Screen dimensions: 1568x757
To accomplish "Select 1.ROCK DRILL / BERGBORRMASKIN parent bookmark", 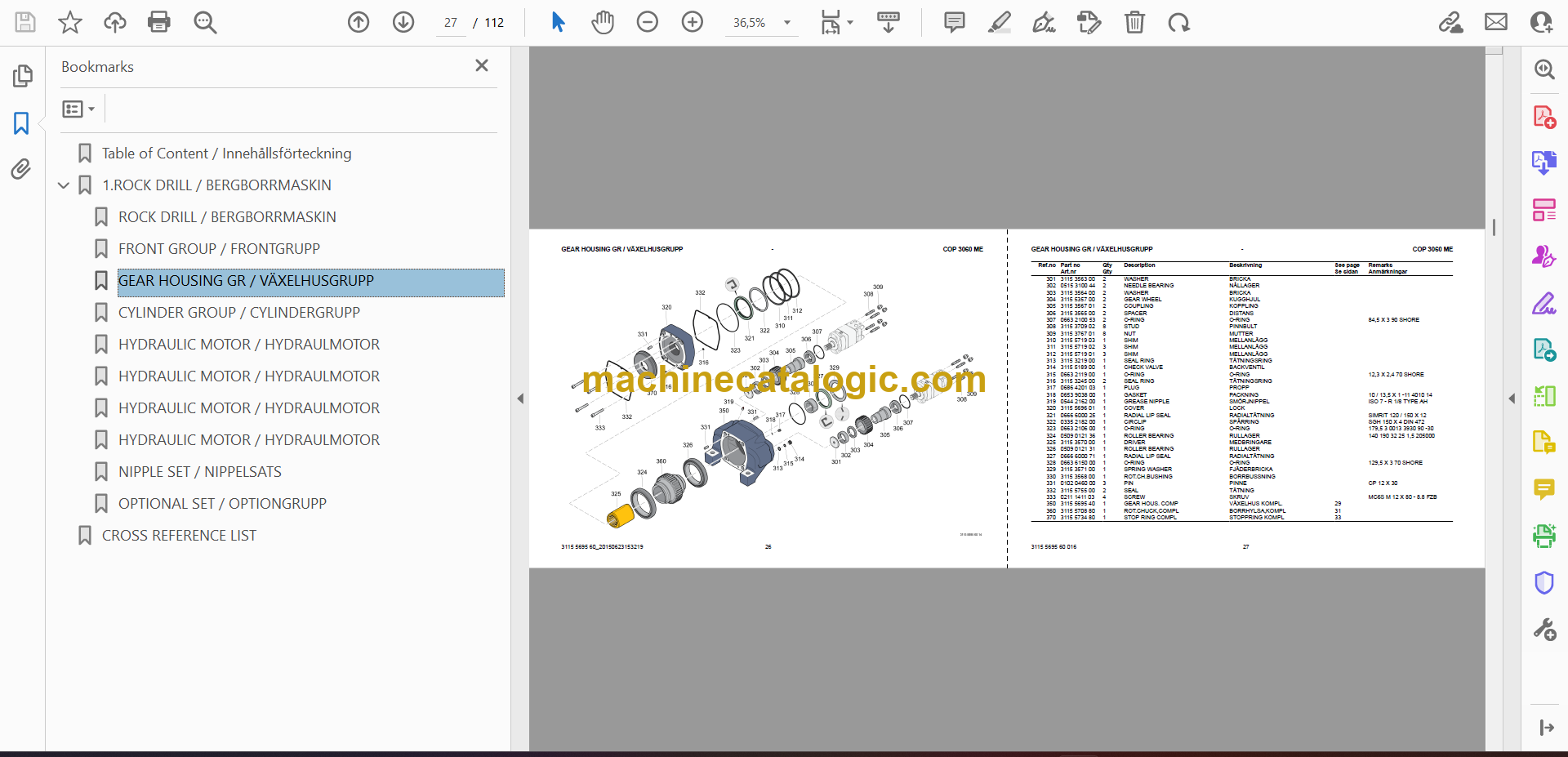I will pos(216,185).
